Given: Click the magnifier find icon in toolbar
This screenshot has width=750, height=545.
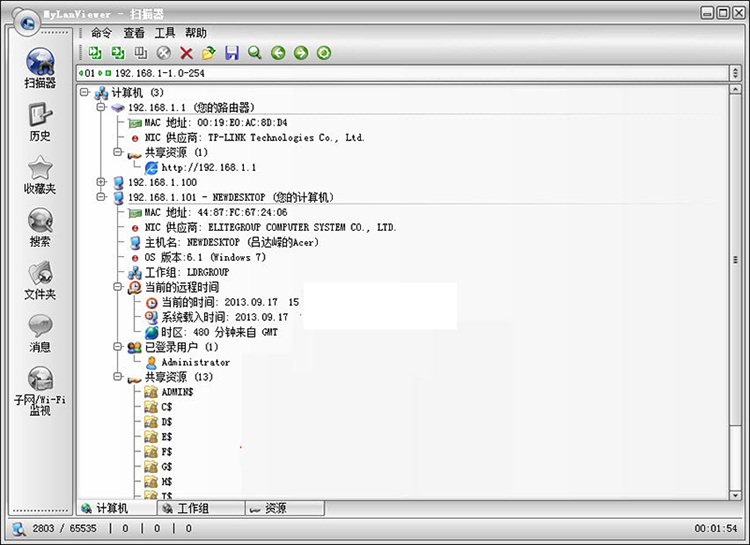Looking at the screenshot, I should [x=255, y=53].
